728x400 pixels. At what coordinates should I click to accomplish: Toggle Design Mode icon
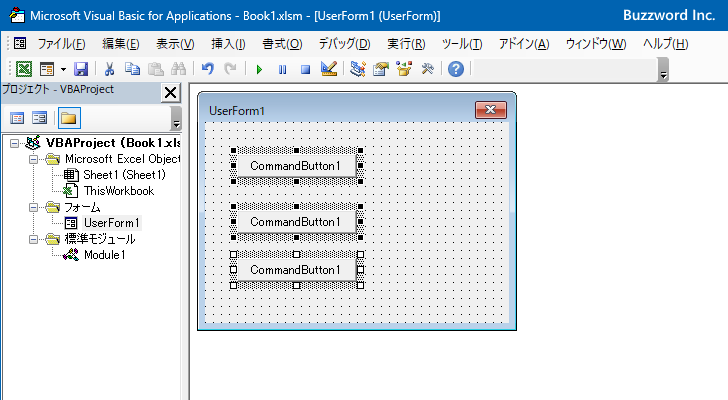coord(329,69)
